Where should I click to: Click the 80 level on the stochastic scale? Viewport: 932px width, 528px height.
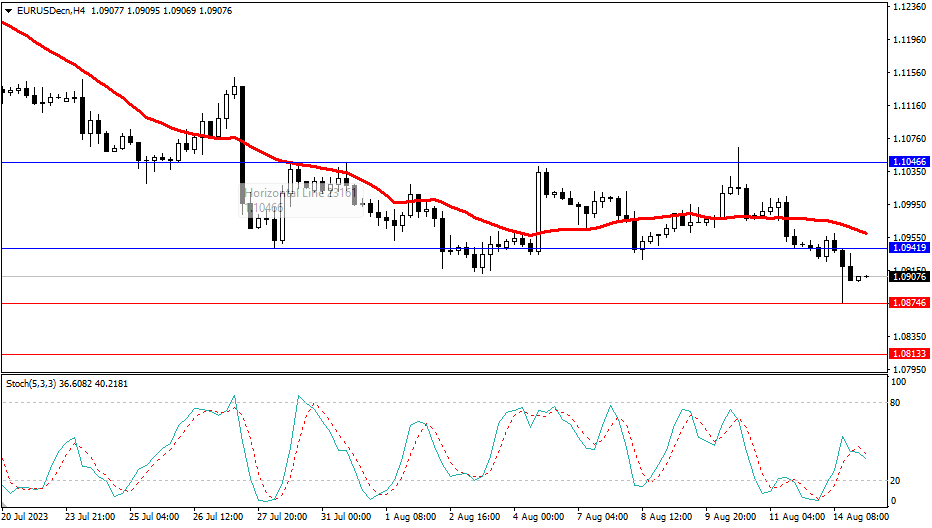click(x=898, y=403)
